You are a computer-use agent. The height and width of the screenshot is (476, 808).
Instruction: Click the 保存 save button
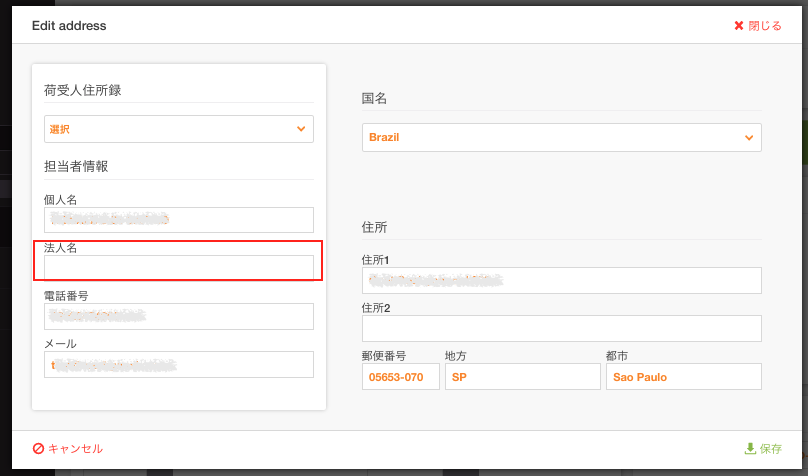pyautogui.click(x=763, y=449)
